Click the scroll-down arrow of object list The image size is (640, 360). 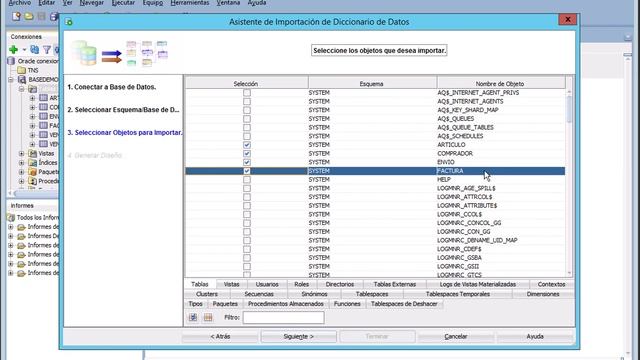coord(569,273)
